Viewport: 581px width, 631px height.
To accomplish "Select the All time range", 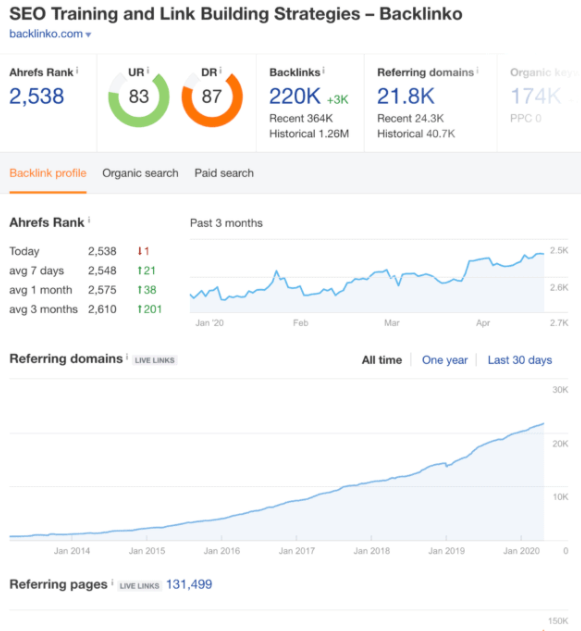I will click(x=382, y=360).
